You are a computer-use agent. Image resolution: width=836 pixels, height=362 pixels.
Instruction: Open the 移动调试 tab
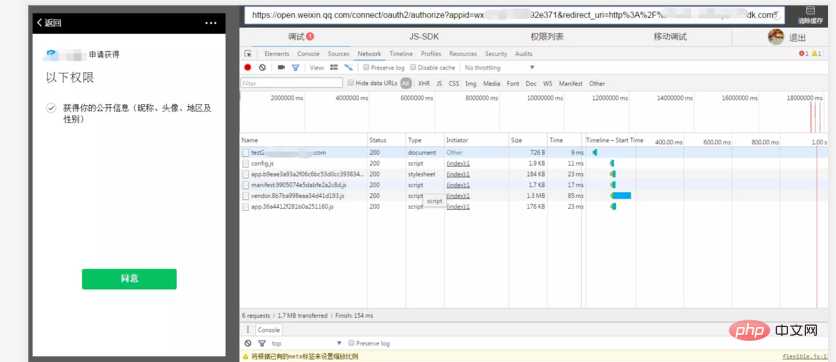pyautogui.click(x=670, y=37)
